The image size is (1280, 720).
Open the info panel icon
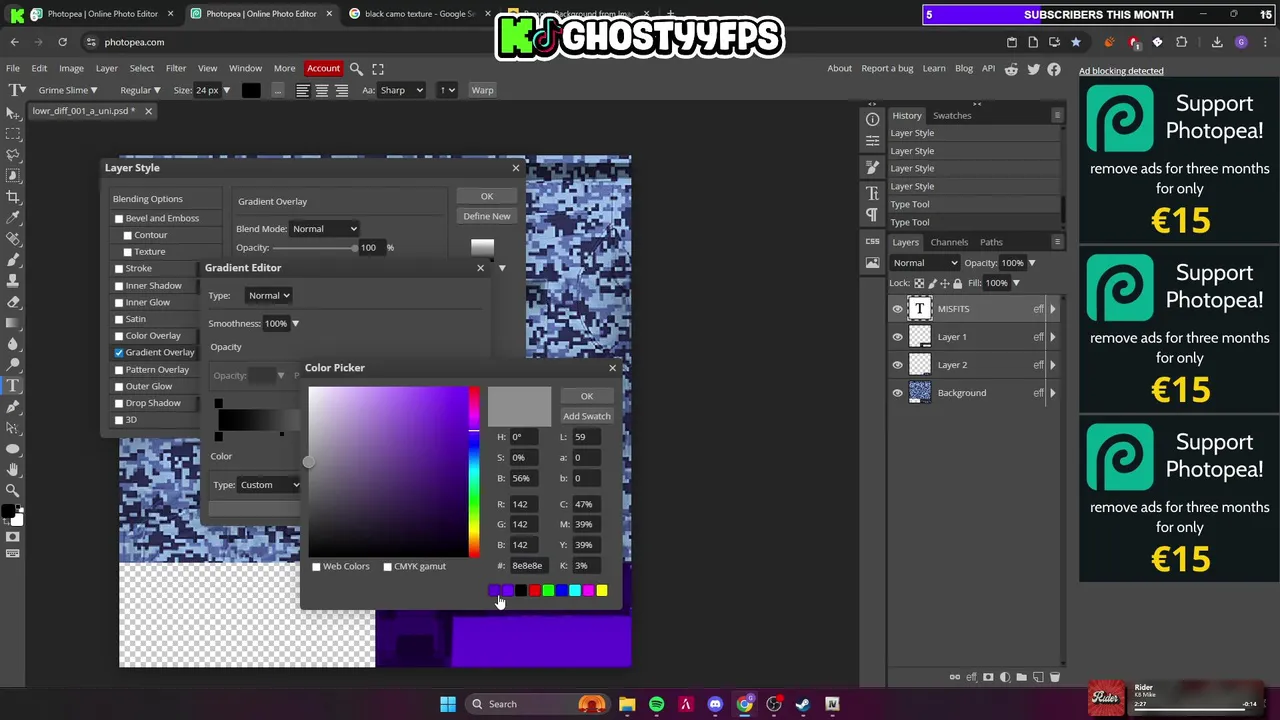click(x=872, y=119)
